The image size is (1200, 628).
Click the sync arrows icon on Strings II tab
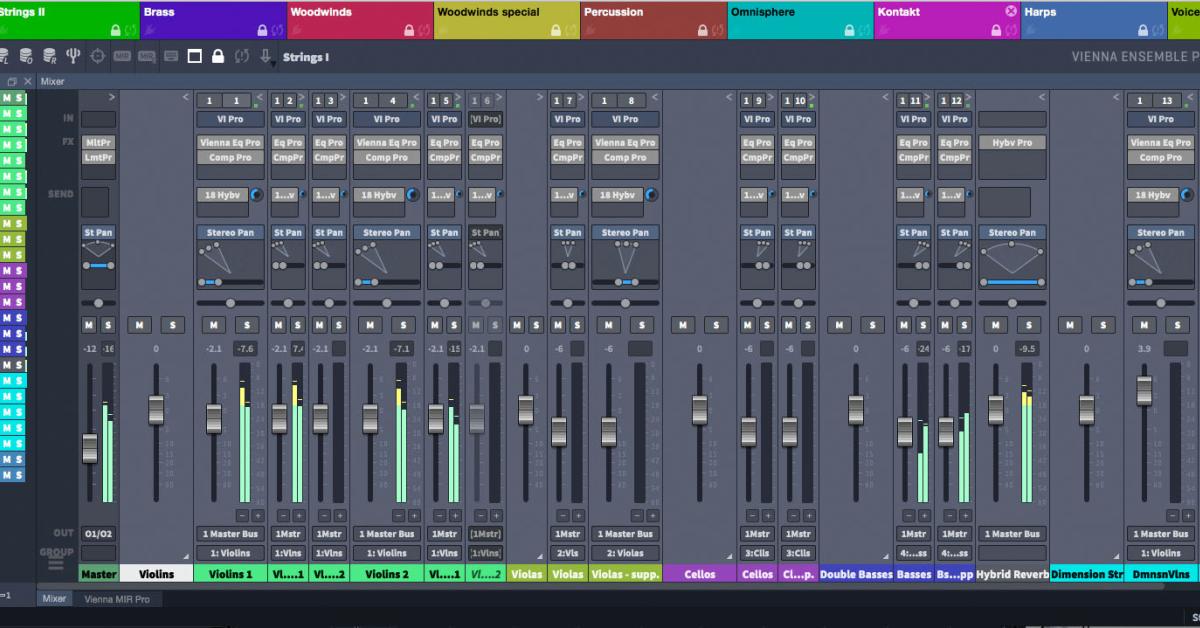[130, 30]
